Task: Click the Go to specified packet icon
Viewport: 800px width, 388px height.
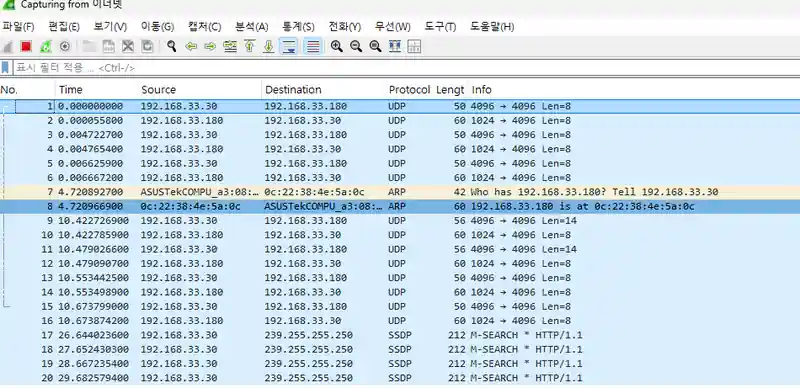Action: point(230,46)
